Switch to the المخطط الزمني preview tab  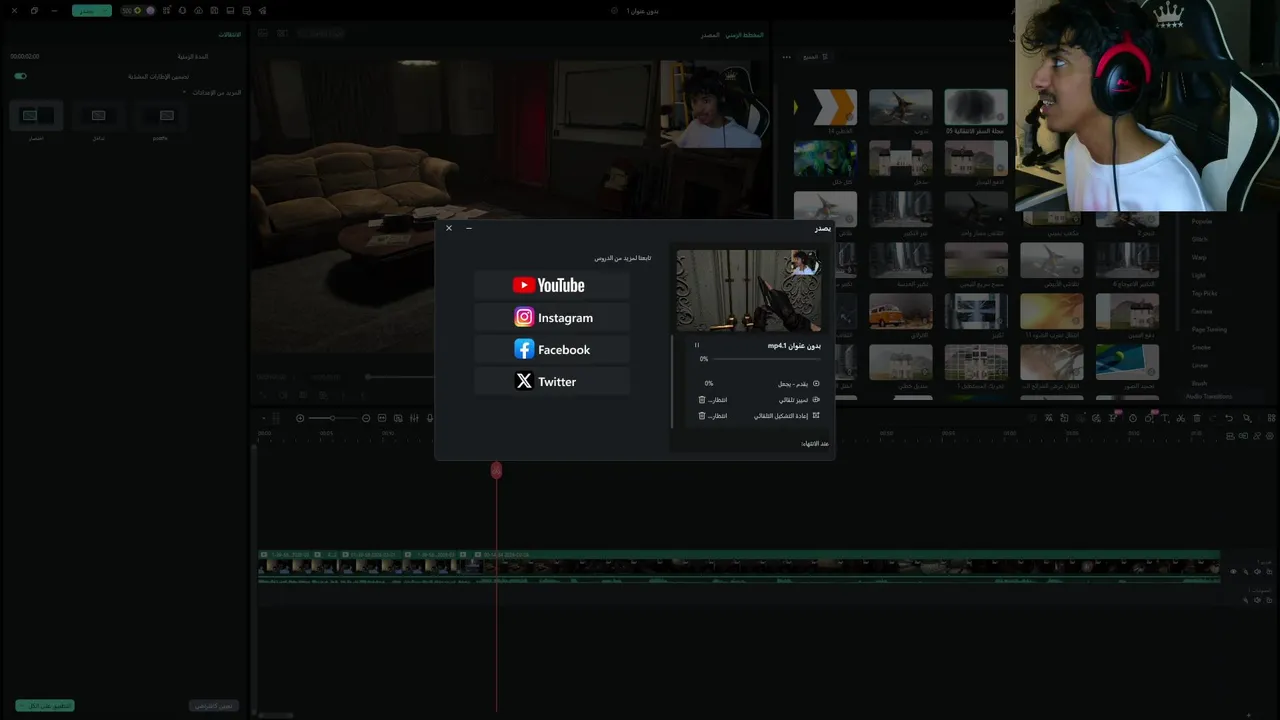[x=744, y=35]
